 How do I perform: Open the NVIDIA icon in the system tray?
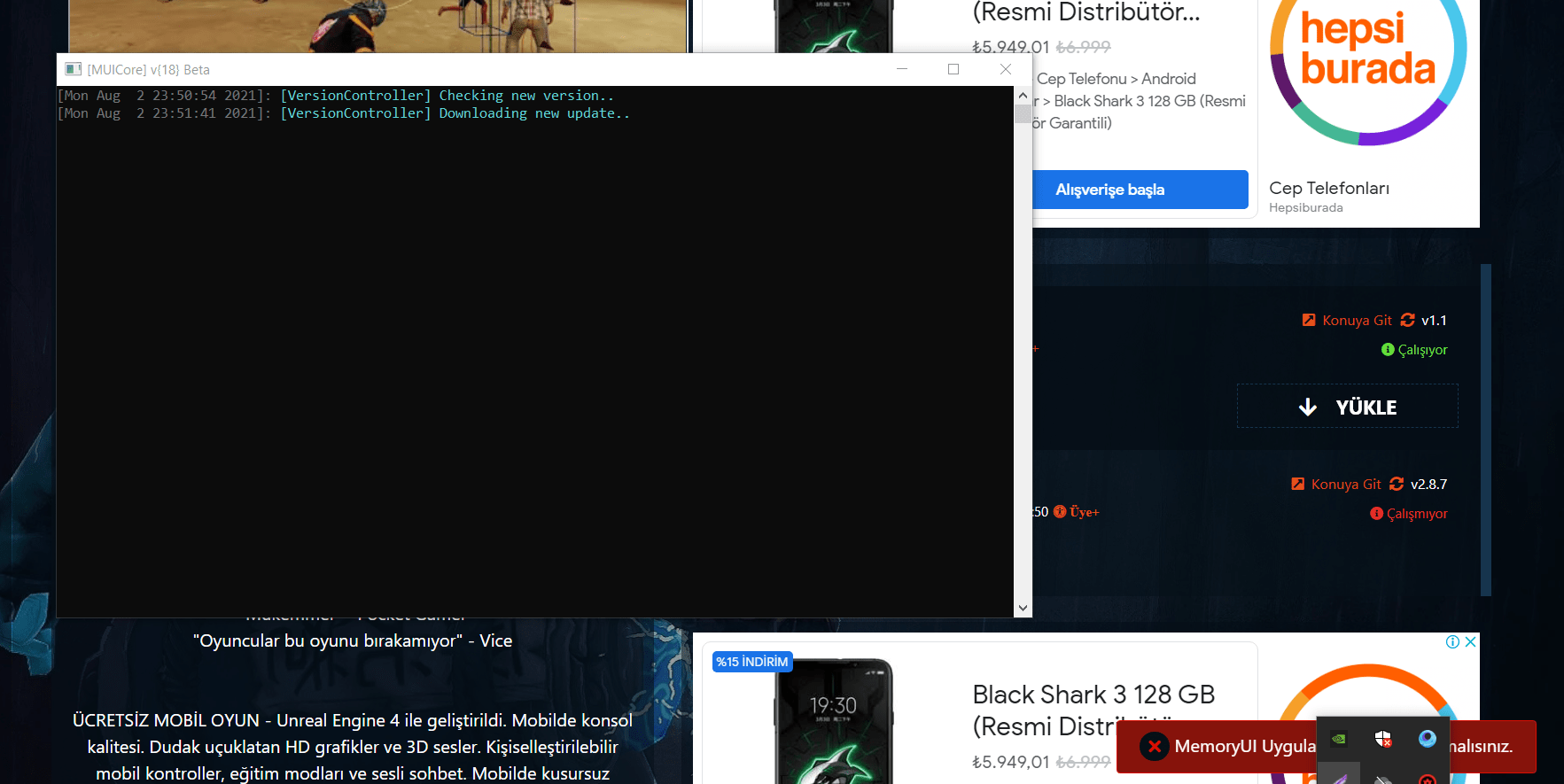[1340, 738]
